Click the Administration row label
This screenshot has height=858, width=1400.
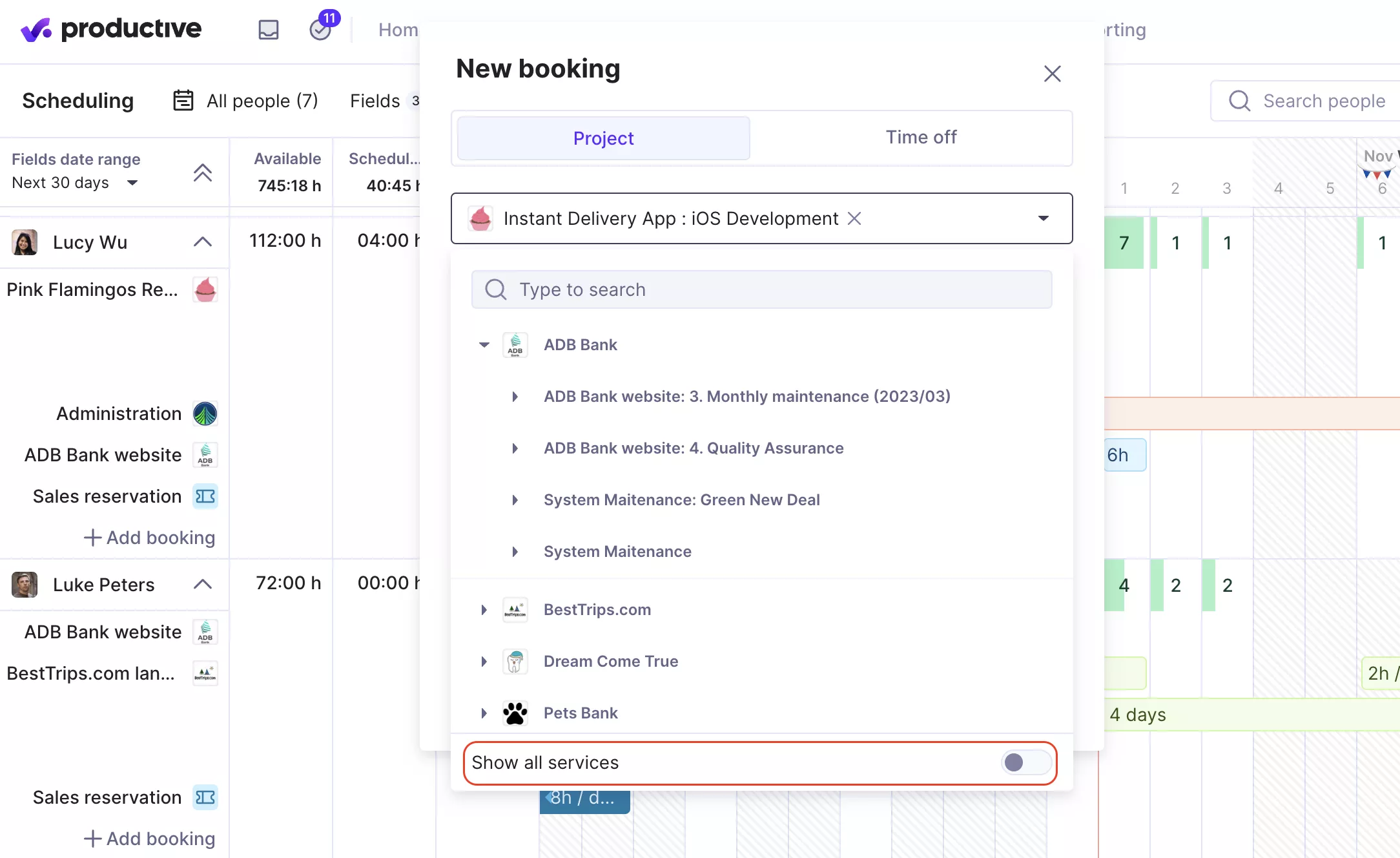[119, 413]
